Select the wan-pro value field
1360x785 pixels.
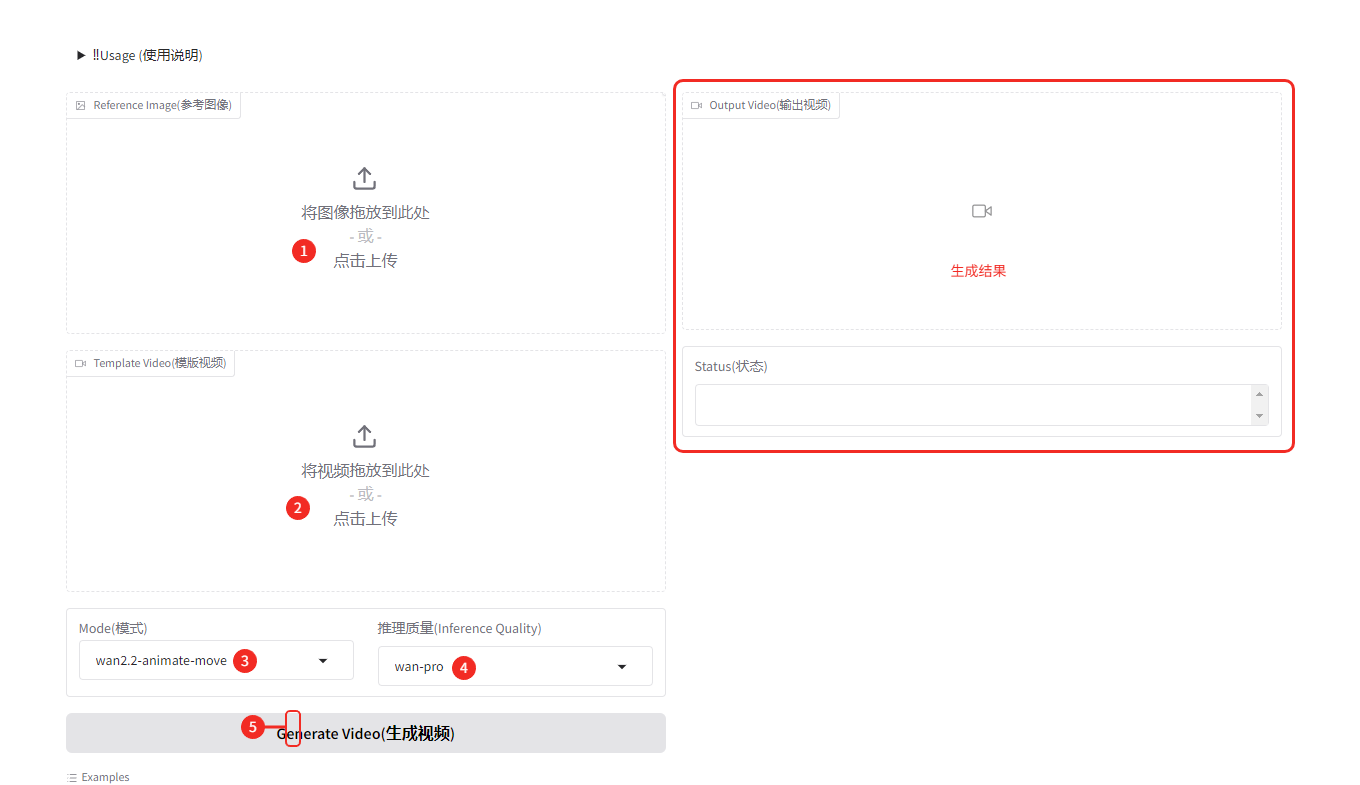(419, 667)
